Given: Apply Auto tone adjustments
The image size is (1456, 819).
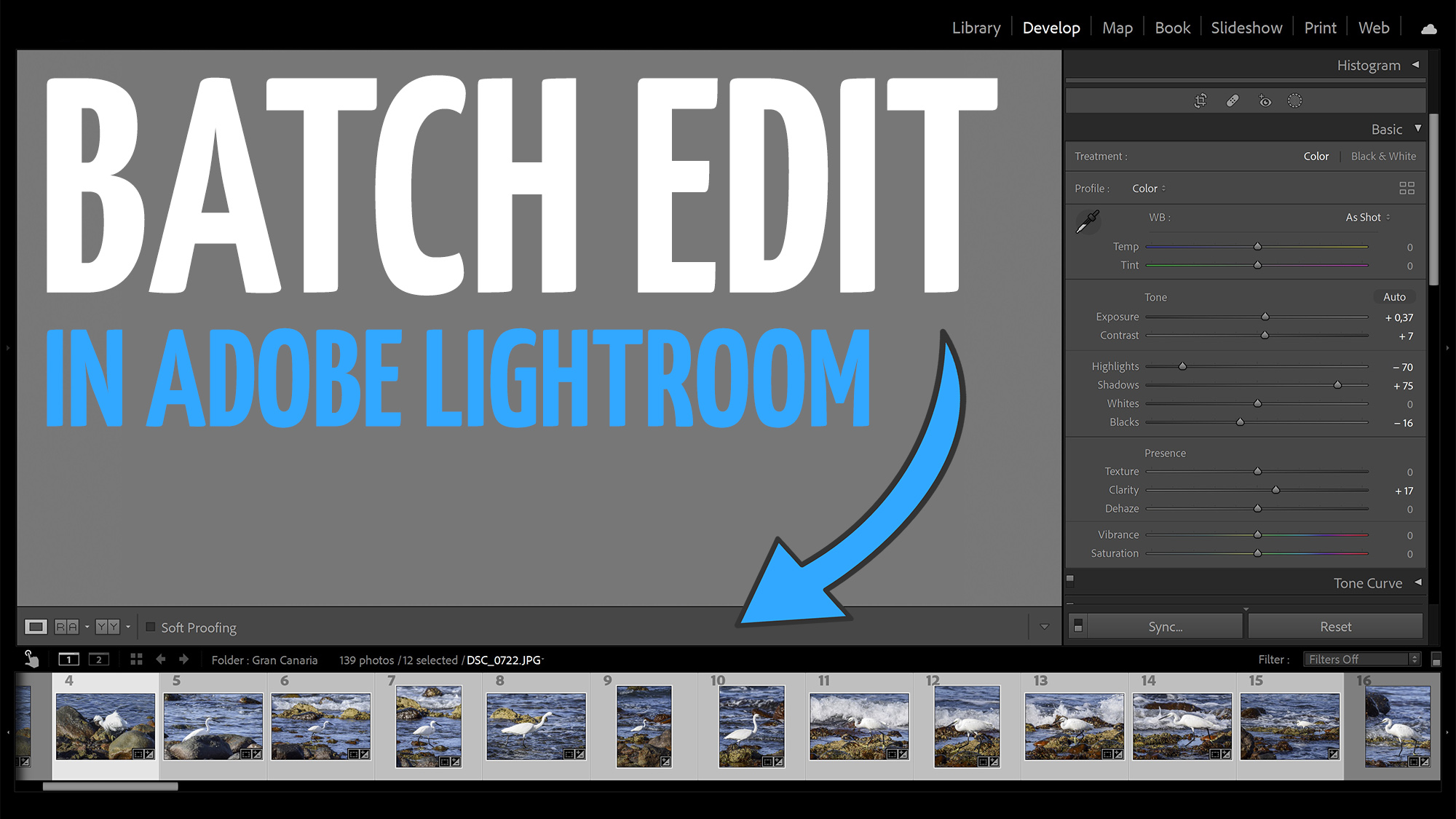Looking at the screenshot, I should (1394, 297).
